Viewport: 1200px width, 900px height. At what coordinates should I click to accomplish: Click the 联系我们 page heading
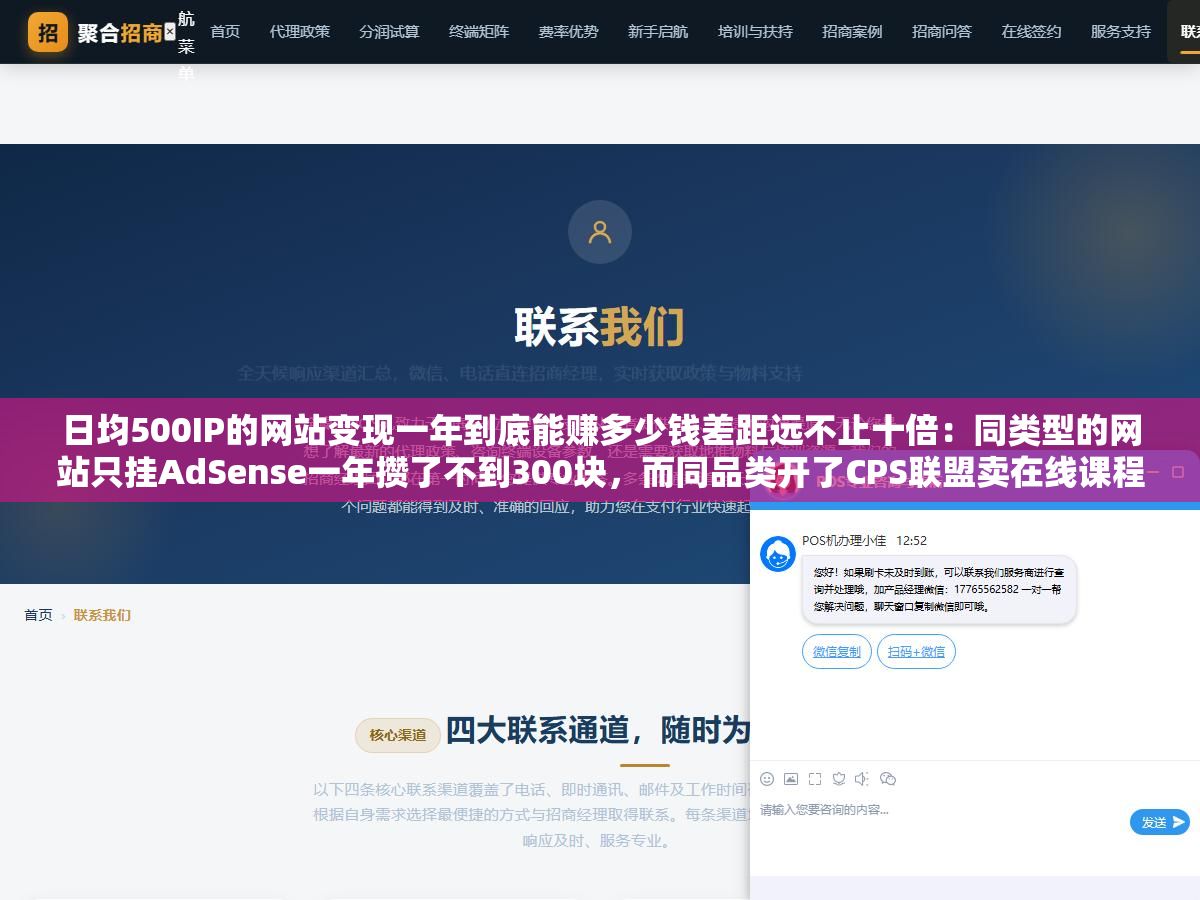(x=600, y=326)
